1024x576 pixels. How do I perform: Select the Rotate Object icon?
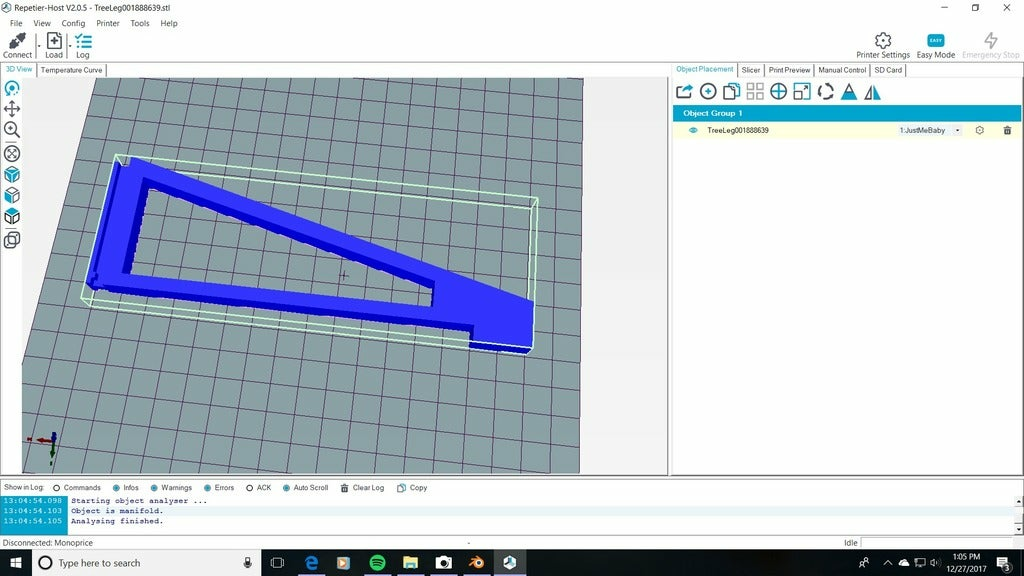coord(827,91)
